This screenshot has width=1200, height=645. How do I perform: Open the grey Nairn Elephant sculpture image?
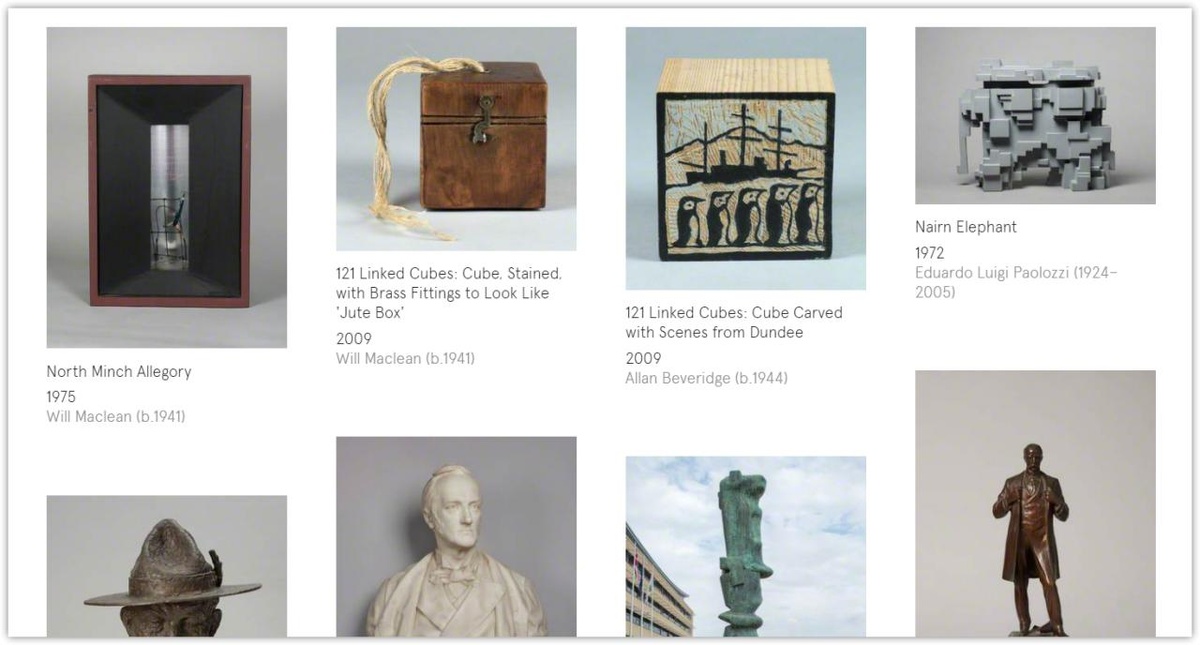tap(1035, 115)
